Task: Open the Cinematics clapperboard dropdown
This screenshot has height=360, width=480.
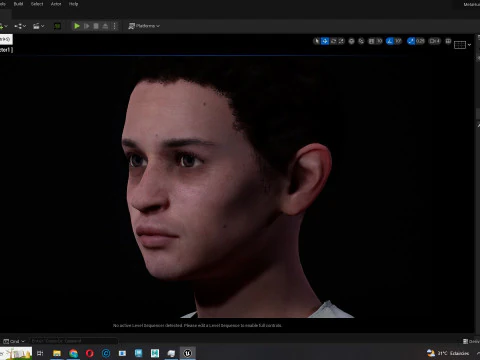Action: click(39, 26)
